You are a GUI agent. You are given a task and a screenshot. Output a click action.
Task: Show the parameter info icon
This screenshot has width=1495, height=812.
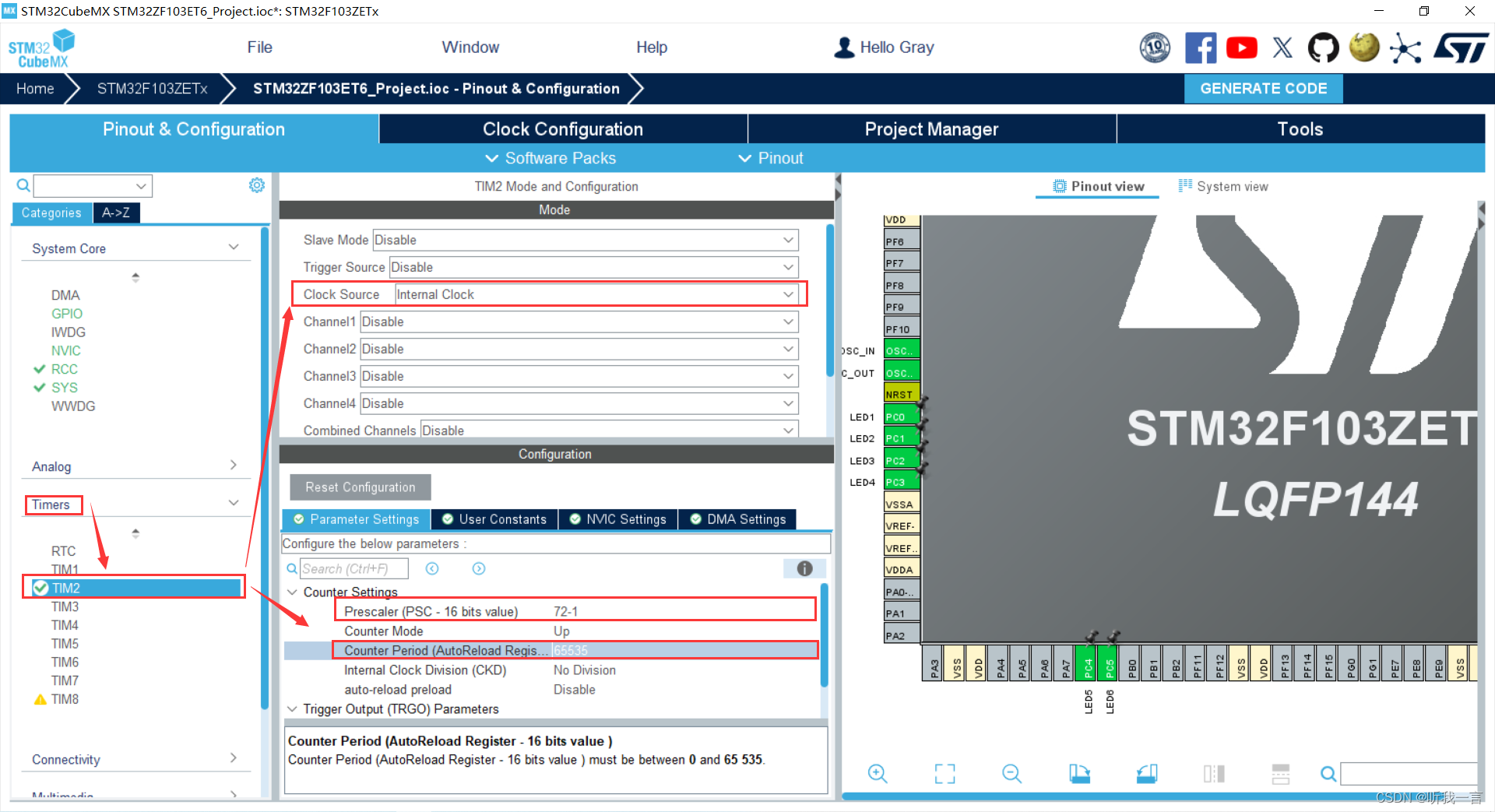(804, 569)
